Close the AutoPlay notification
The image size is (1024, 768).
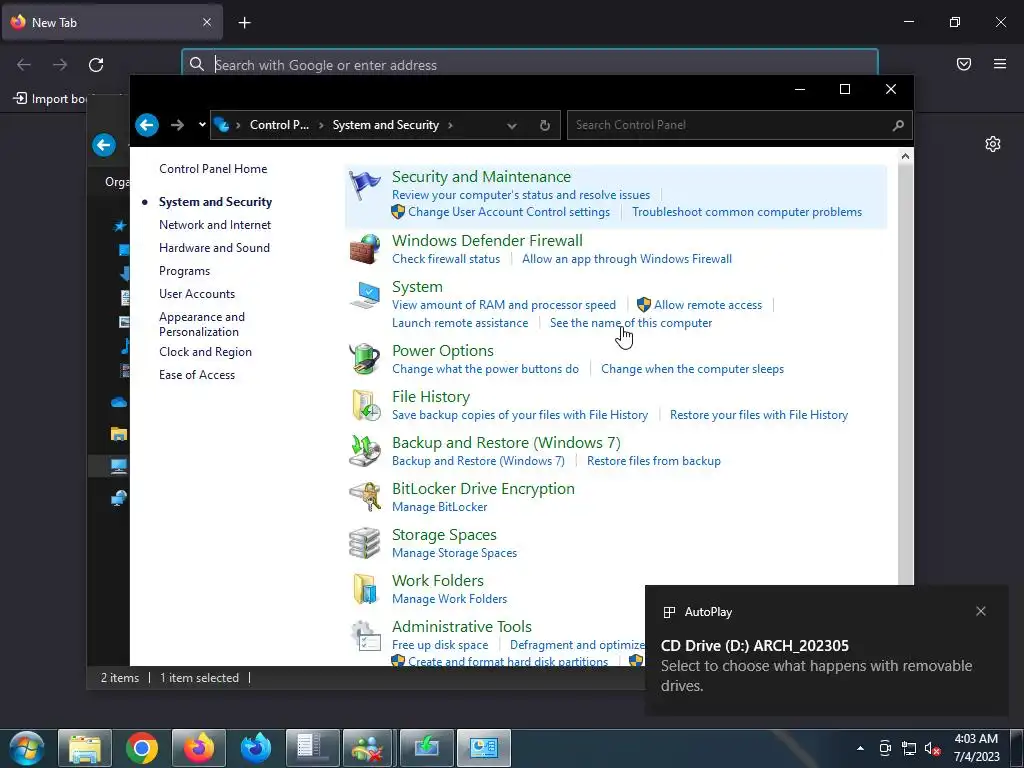click(x=981, y=611)
